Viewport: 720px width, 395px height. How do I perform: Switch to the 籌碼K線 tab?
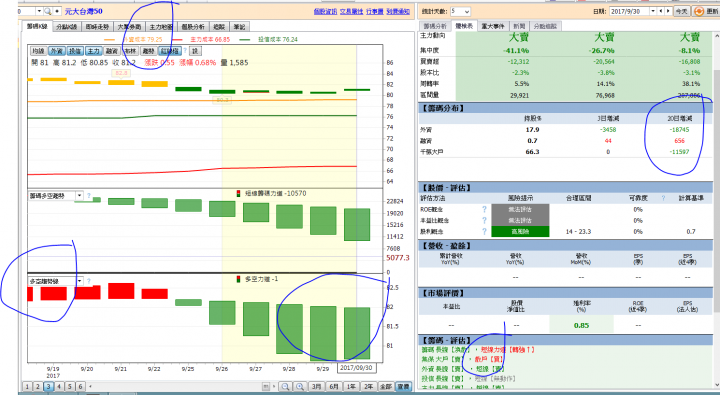point(37,27)
